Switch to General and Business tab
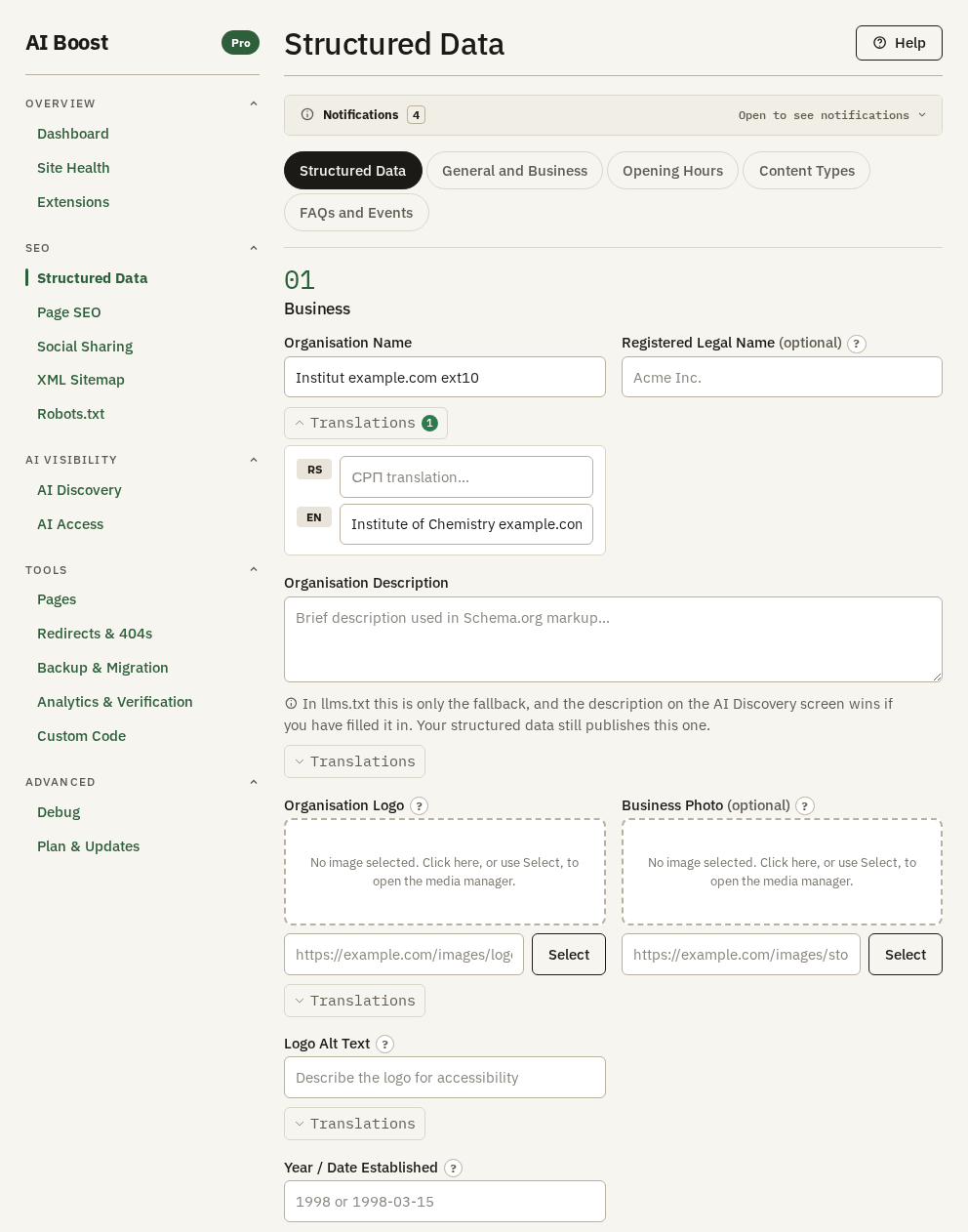 pyautogui.click(x=514, y=171)
